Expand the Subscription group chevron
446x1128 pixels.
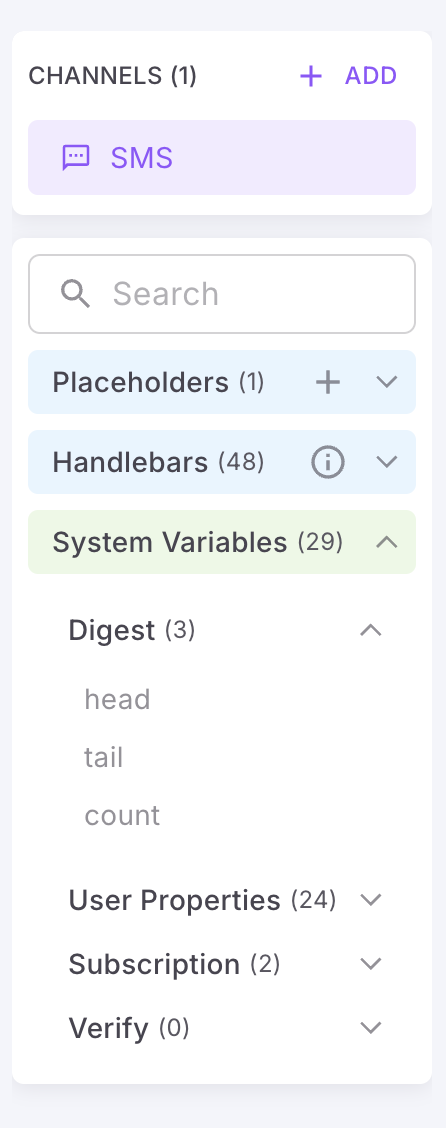click(x=370, y=963)
